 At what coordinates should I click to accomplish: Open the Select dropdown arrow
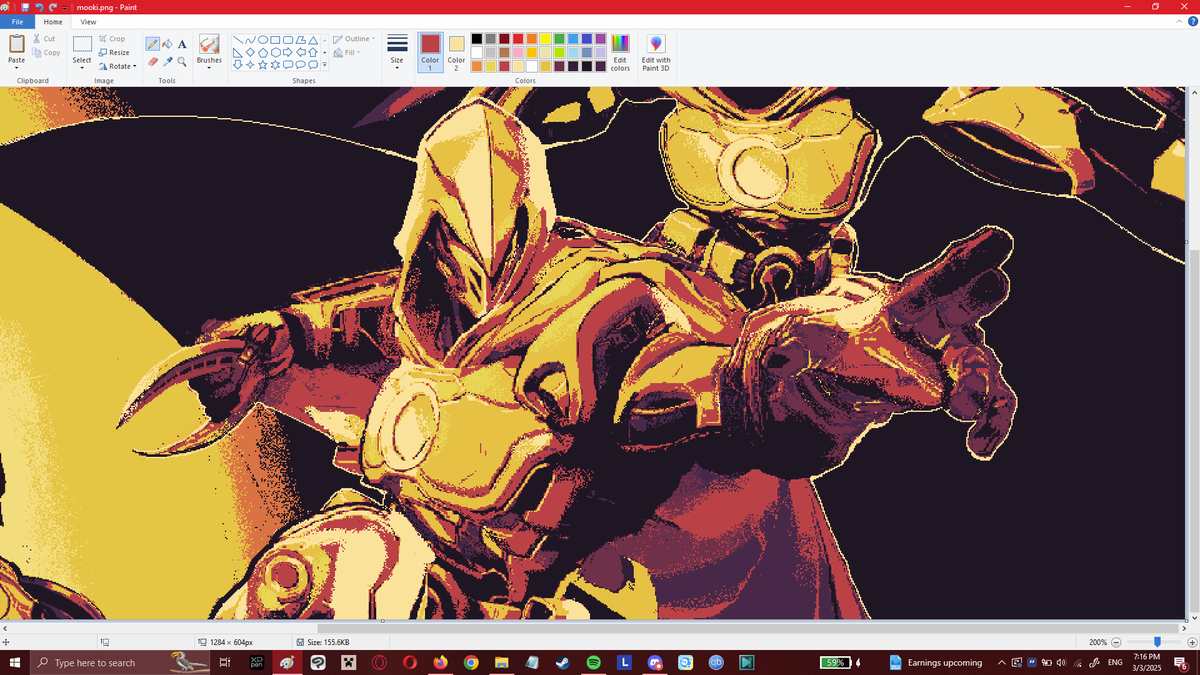click(82, 68)
